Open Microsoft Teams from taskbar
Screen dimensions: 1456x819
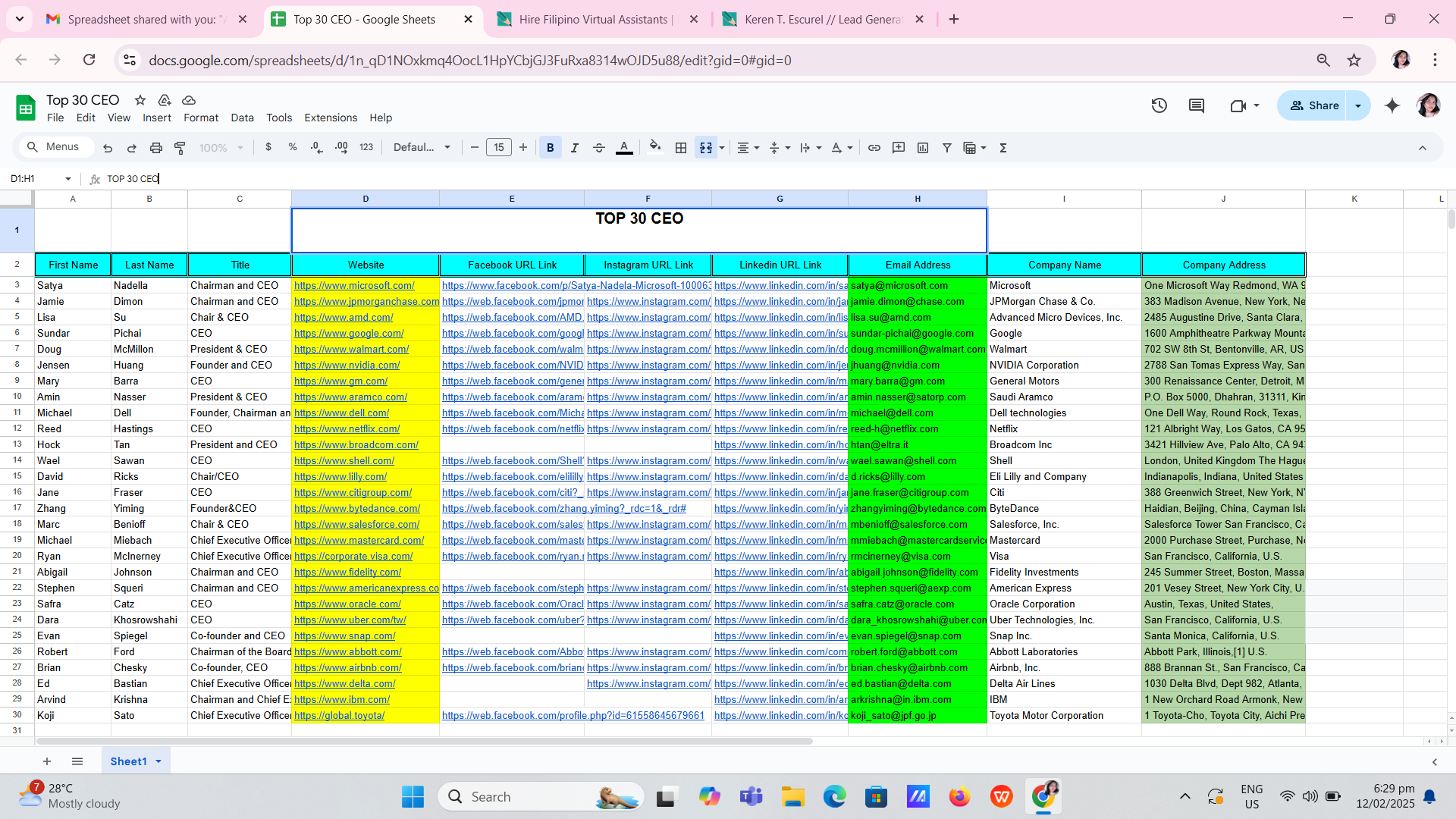point(751,797)
